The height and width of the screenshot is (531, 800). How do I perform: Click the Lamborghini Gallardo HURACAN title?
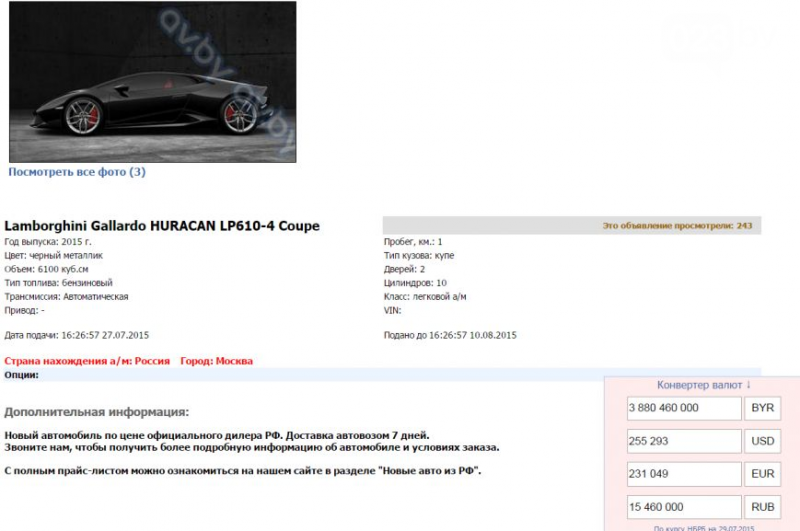[162, 226]
